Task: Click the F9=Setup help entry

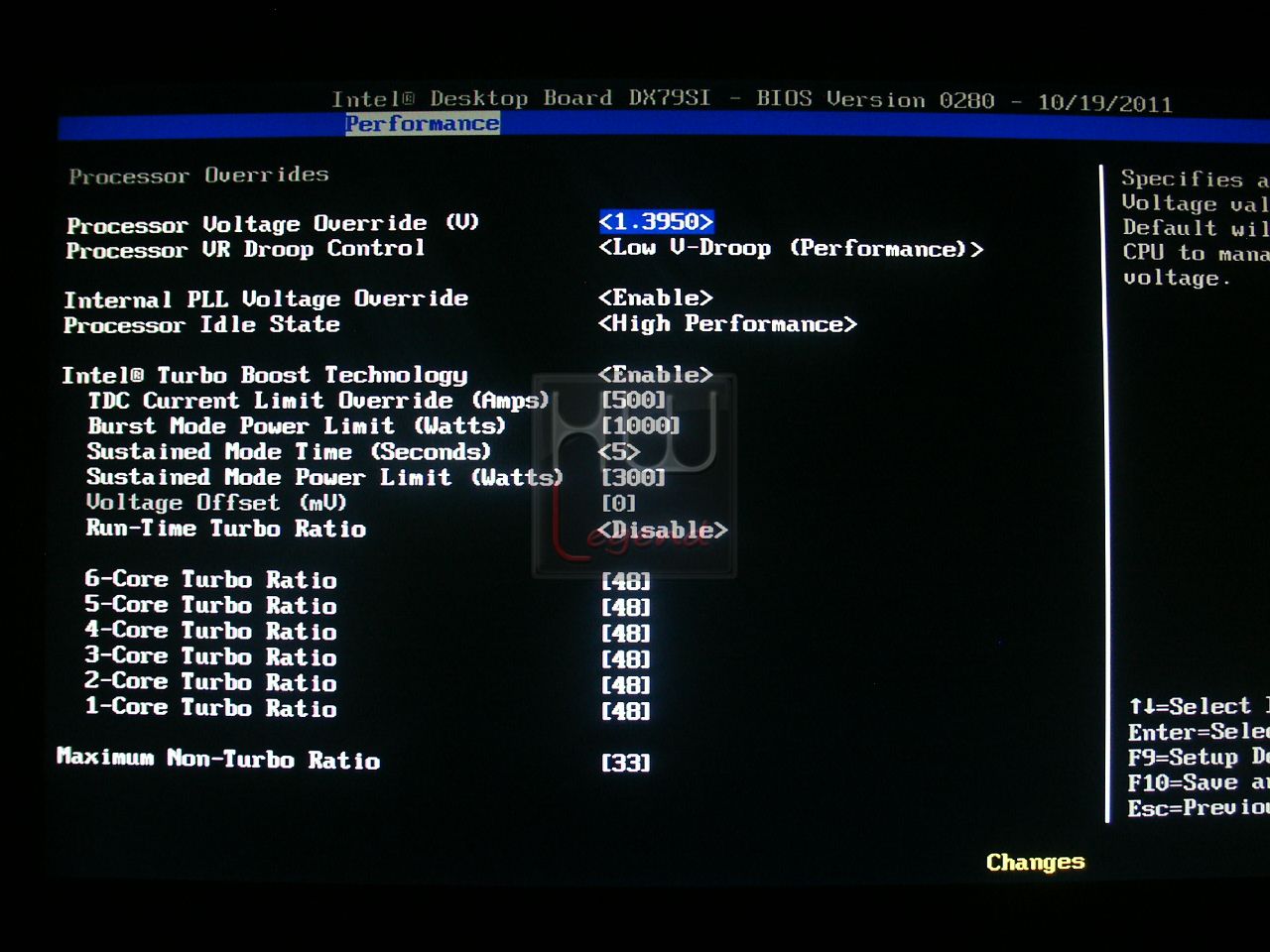Action: point(1199,758)
